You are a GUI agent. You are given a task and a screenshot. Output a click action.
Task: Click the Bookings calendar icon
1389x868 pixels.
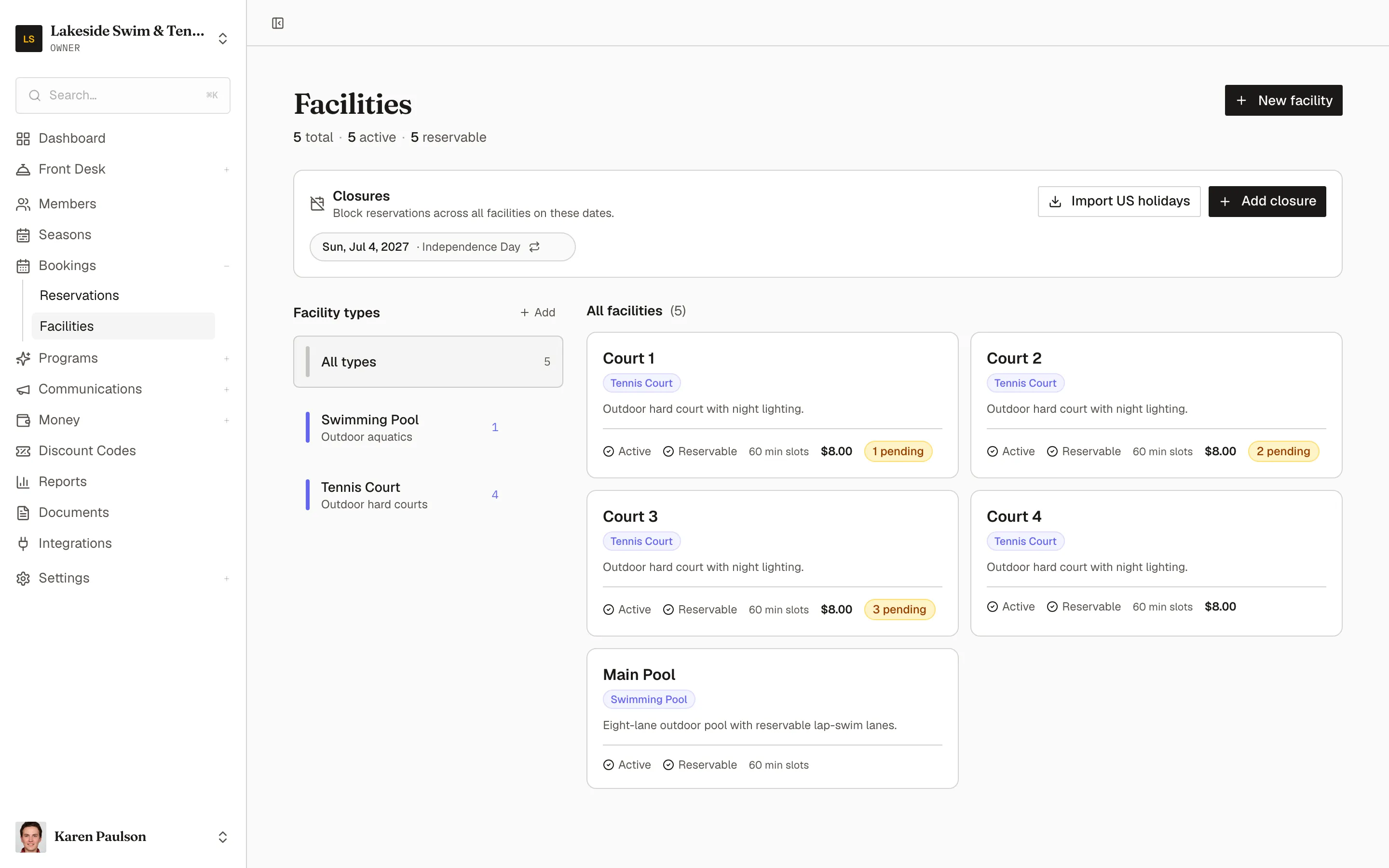(x=23, y=266)
